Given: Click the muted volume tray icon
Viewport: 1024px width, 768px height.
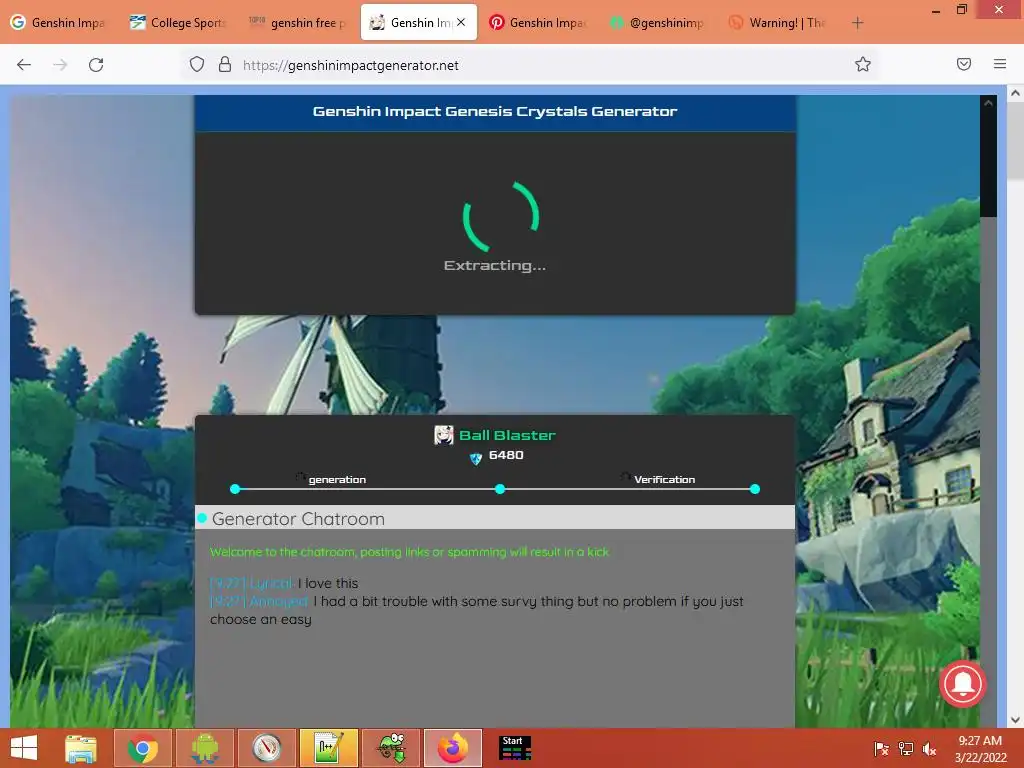Looking at the screenshot, I should [x=929, y=749].
